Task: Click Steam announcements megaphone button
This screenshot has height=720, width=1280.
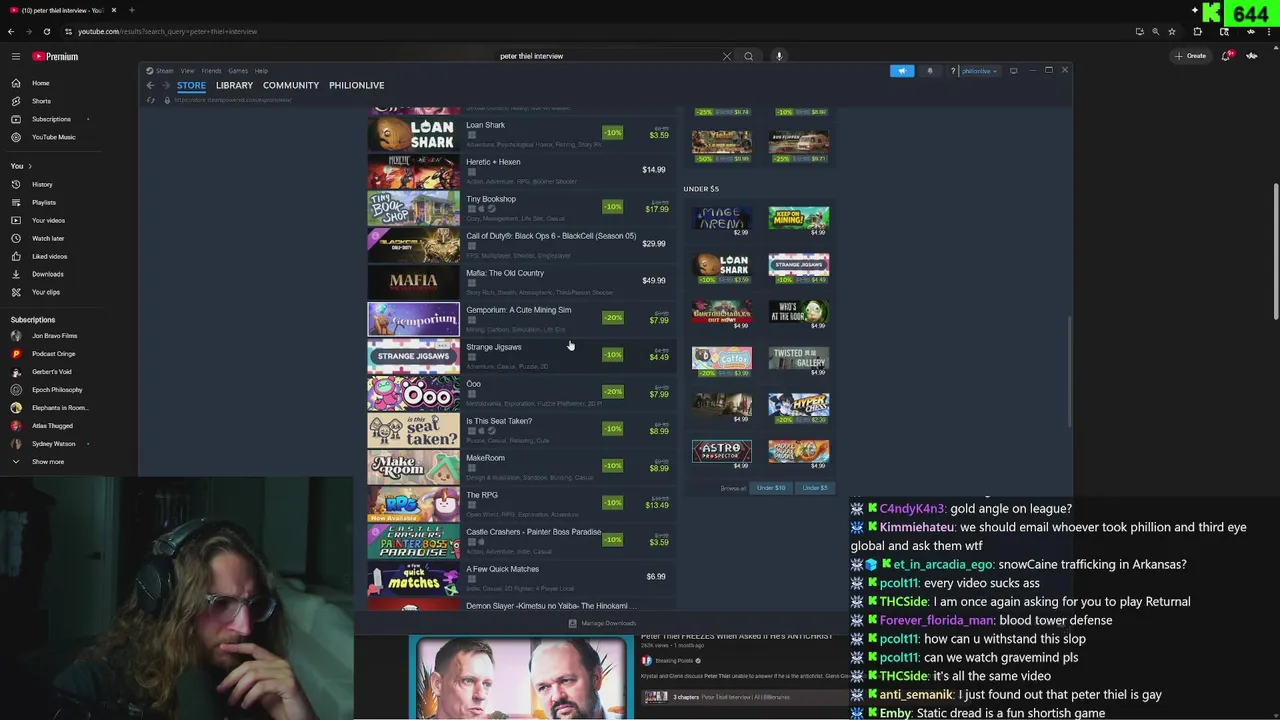Action: (902, 71)
